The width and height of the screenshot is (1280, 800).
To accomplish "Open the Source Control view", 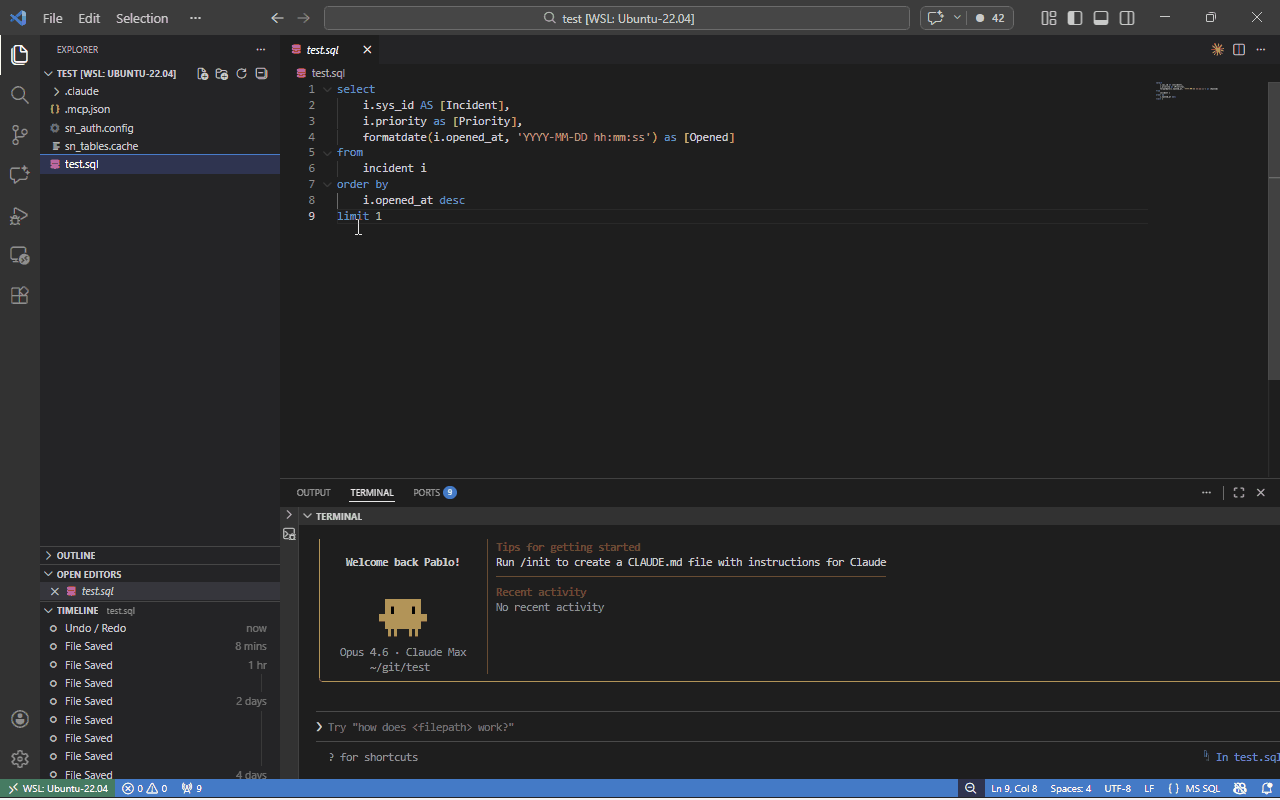I will tap(19, 135).
